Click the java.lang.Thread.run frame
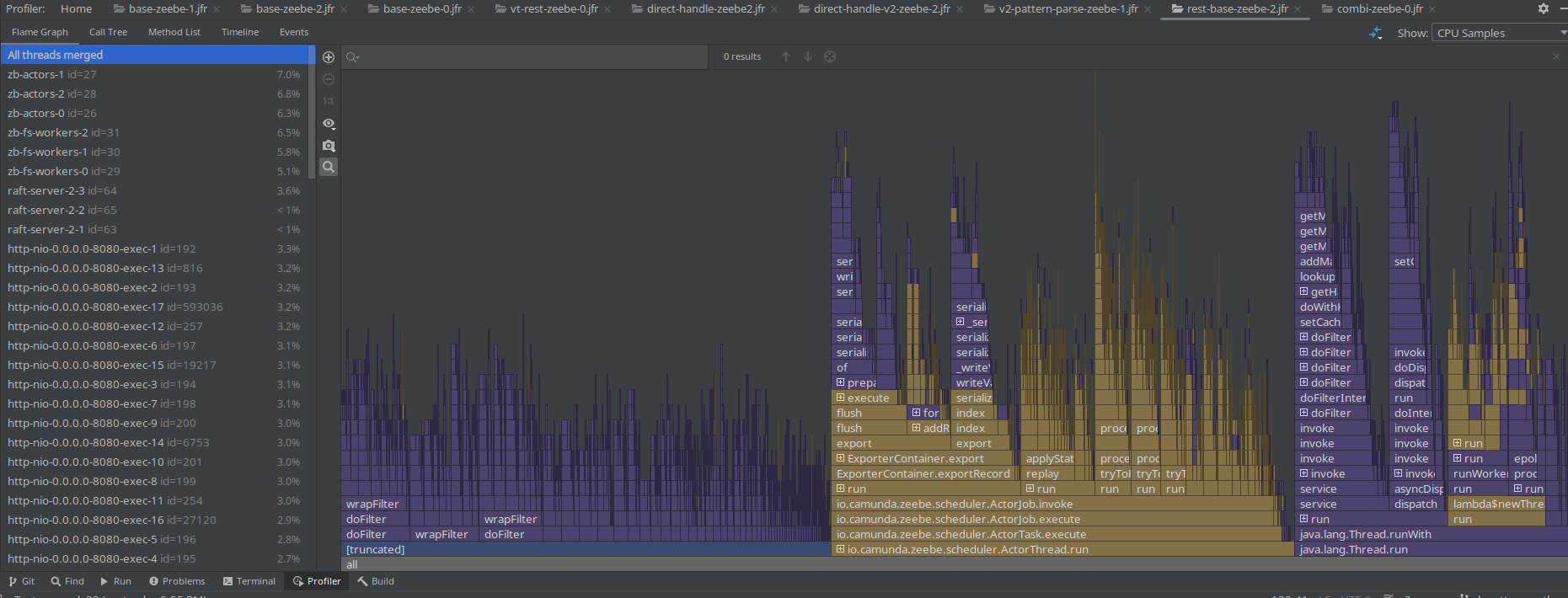Viewport: 1568px width, 598px height. coord(1431,549)
